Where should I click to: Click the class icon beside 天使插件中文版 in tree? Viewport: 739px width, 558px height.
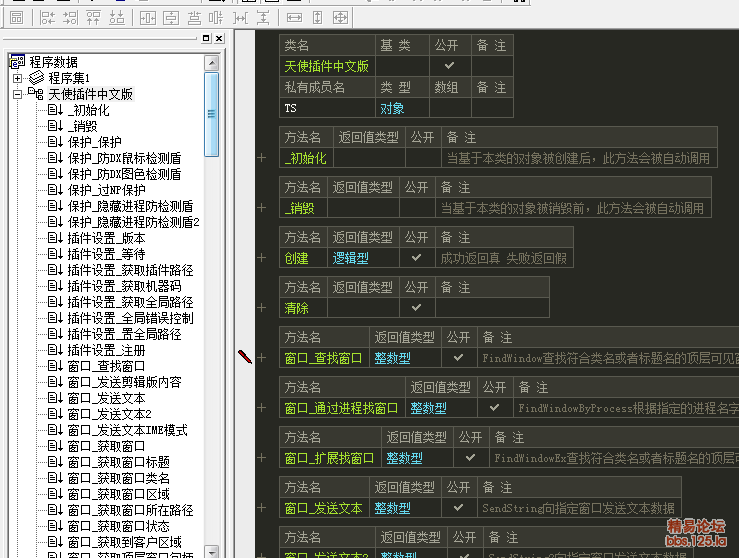36,93
